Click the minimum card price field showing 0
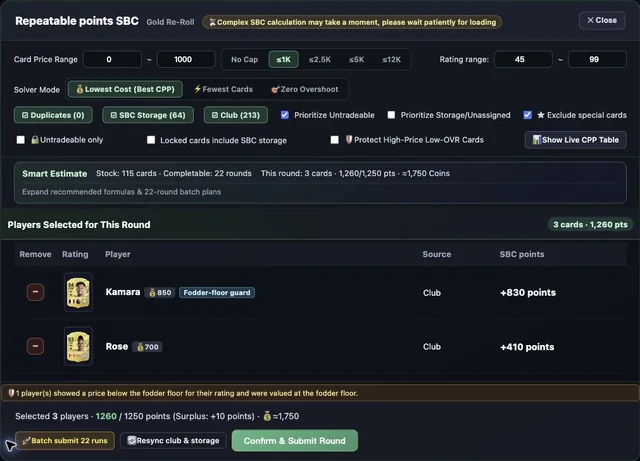This screenshot has height=461, width=640. point(112,60)
